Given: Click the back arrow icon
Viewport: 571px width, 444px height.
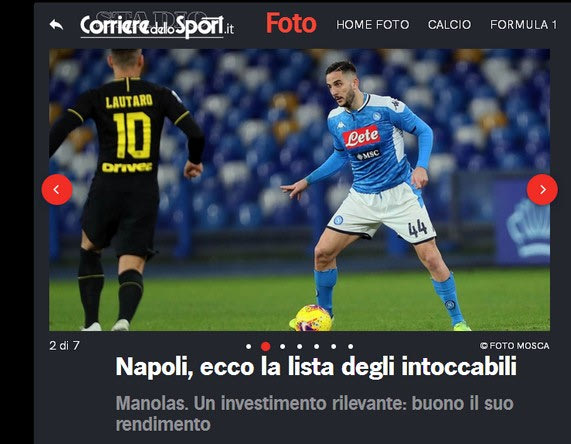Looking at the screenshot, I should [56, 25].
